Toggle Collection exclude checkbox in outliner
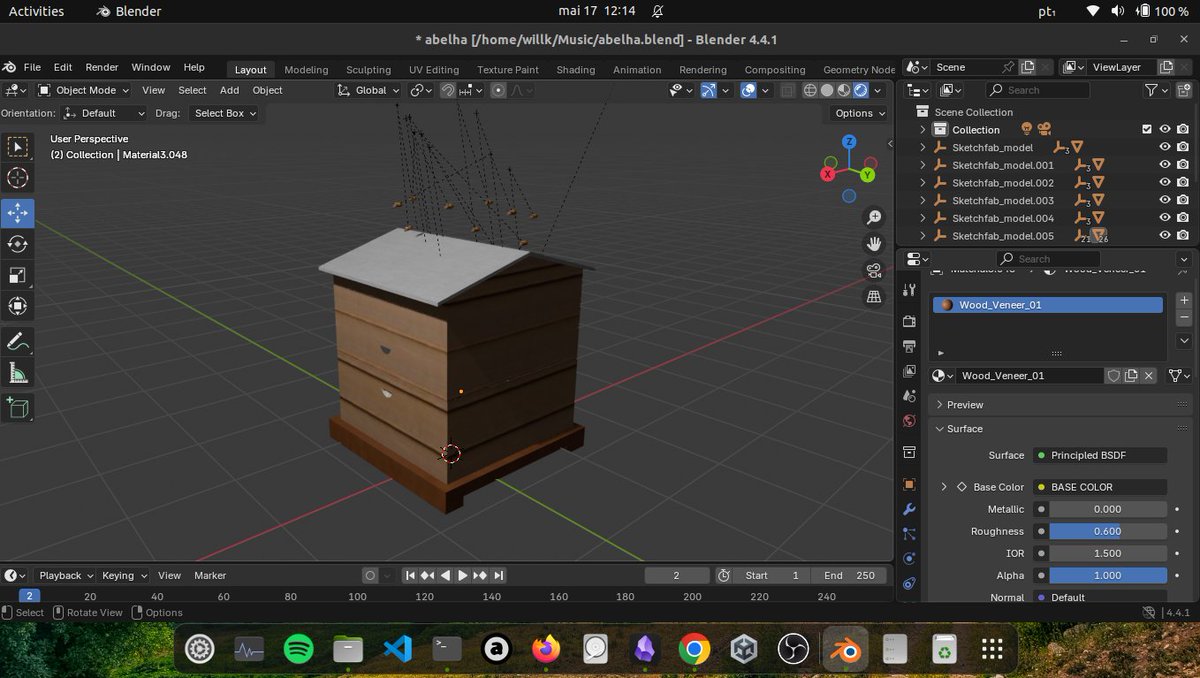Viewport: 1200px width, 678px height. [x=1147, y=130]
